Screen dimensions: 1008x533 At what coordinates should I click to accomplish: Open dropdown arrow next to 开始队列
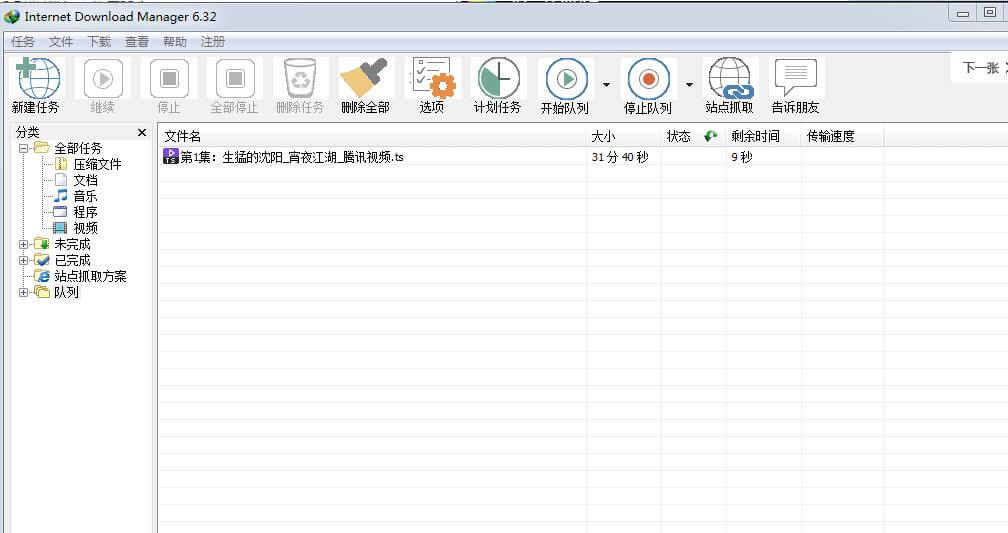pos(606,86)
